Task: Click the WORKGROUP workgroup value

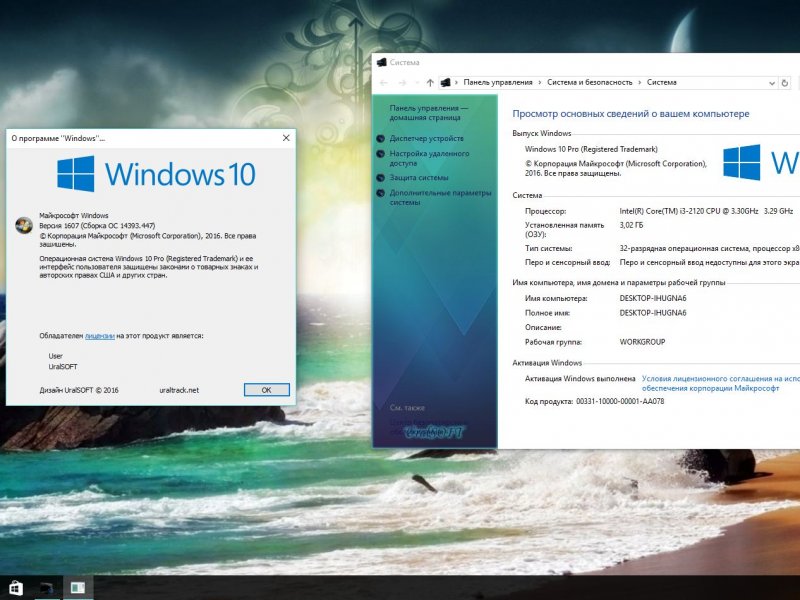Action: [x=642, y=342]
